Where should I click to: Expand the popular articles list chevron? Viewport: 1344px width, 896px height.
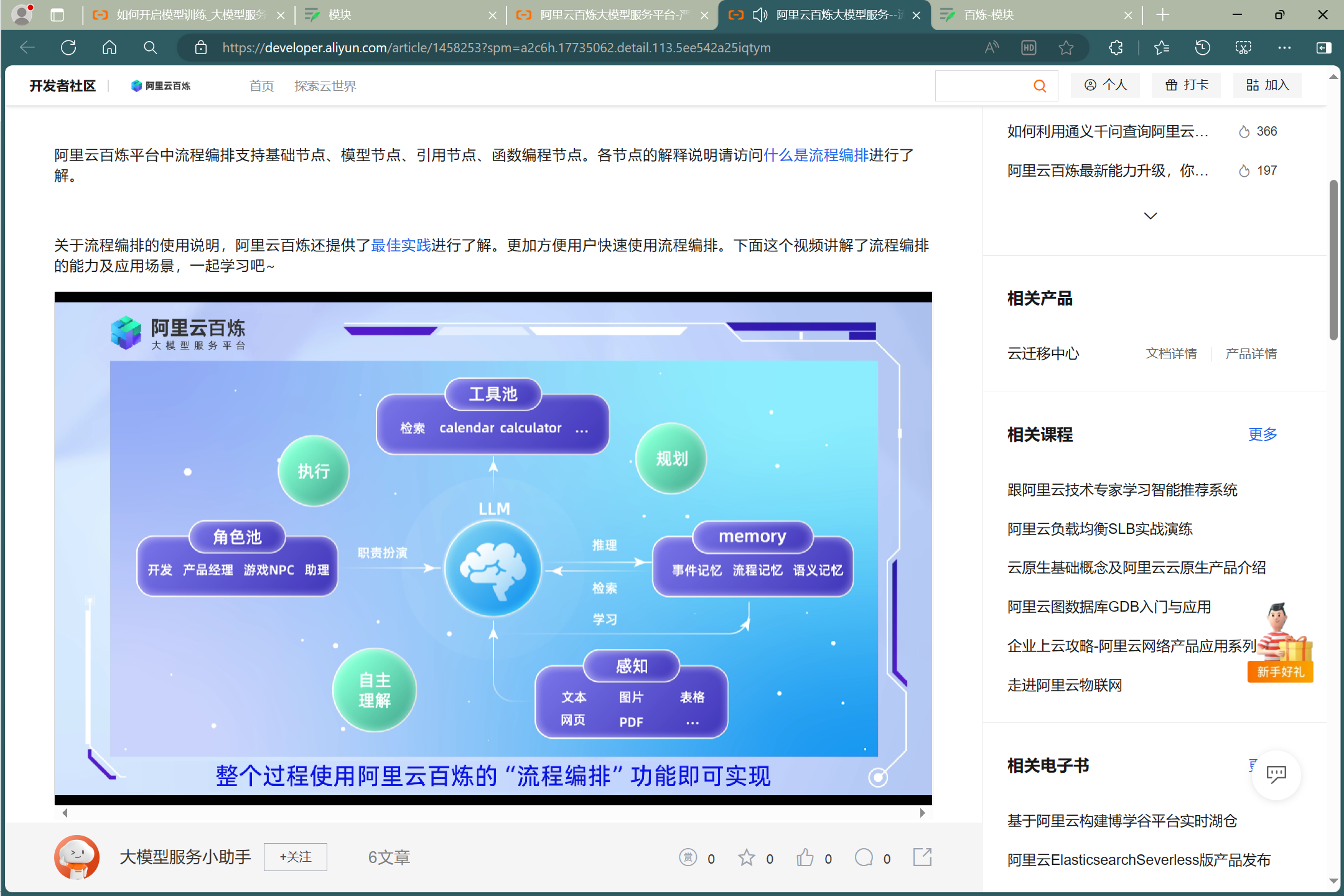(x=1150, y=216)
